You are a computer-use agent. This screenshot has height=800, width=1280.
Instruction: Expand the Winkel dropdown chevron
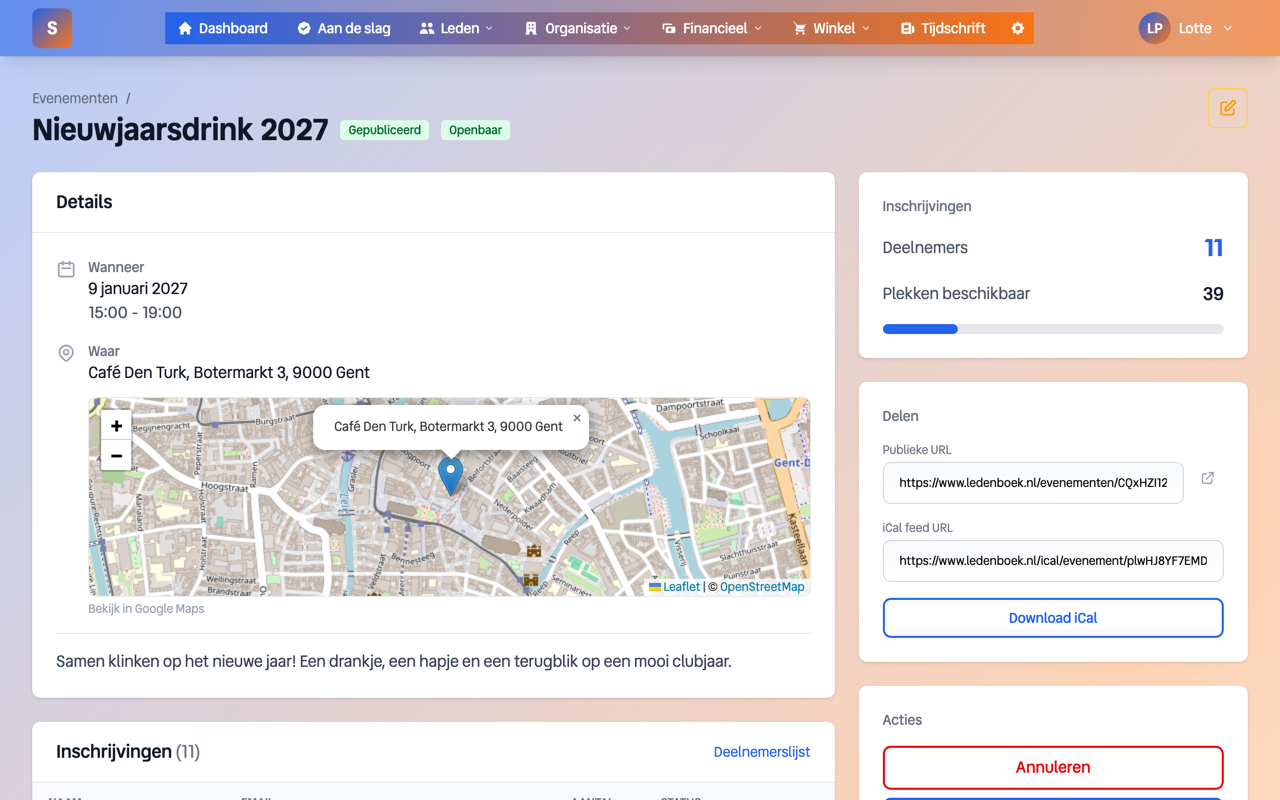point(866,28)
